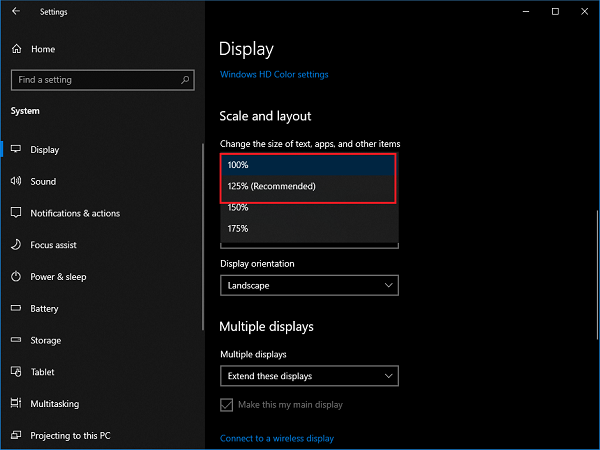Open Notifications & actions settings
The image size is (600, 450).
[x=74, y=213]
